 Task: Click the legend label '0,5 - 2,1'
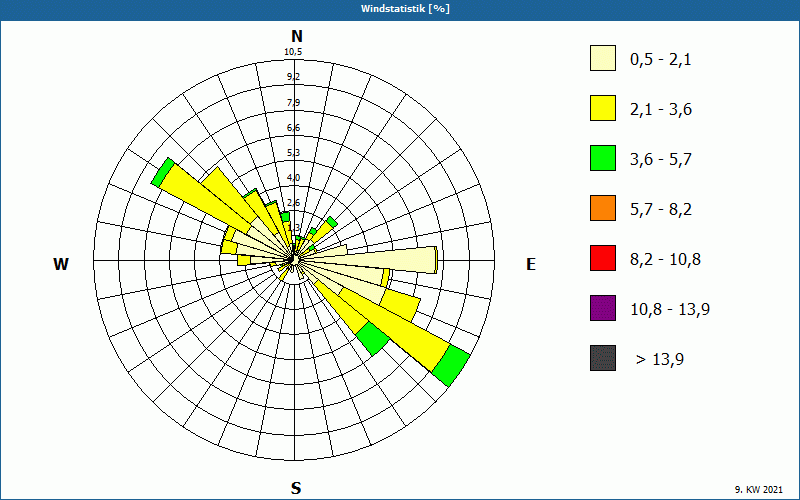coord(661,60)
